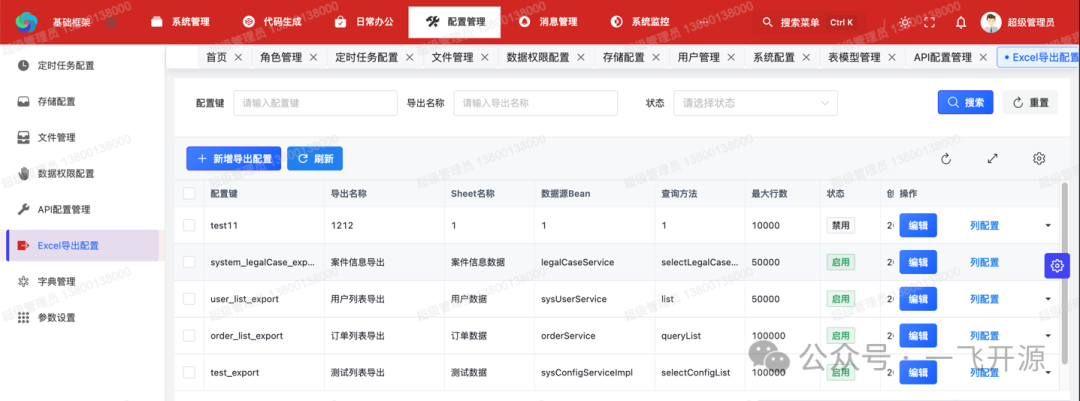Close the 定时任务配置 tab

tap(410, 57)
